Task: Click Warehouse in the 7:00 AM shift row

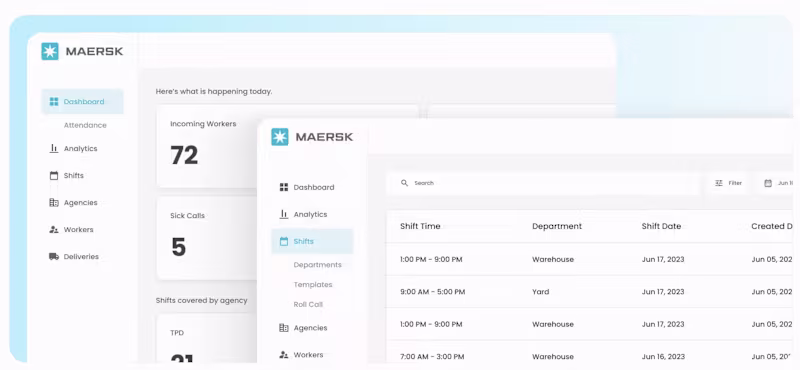Action: coord(553,356)
